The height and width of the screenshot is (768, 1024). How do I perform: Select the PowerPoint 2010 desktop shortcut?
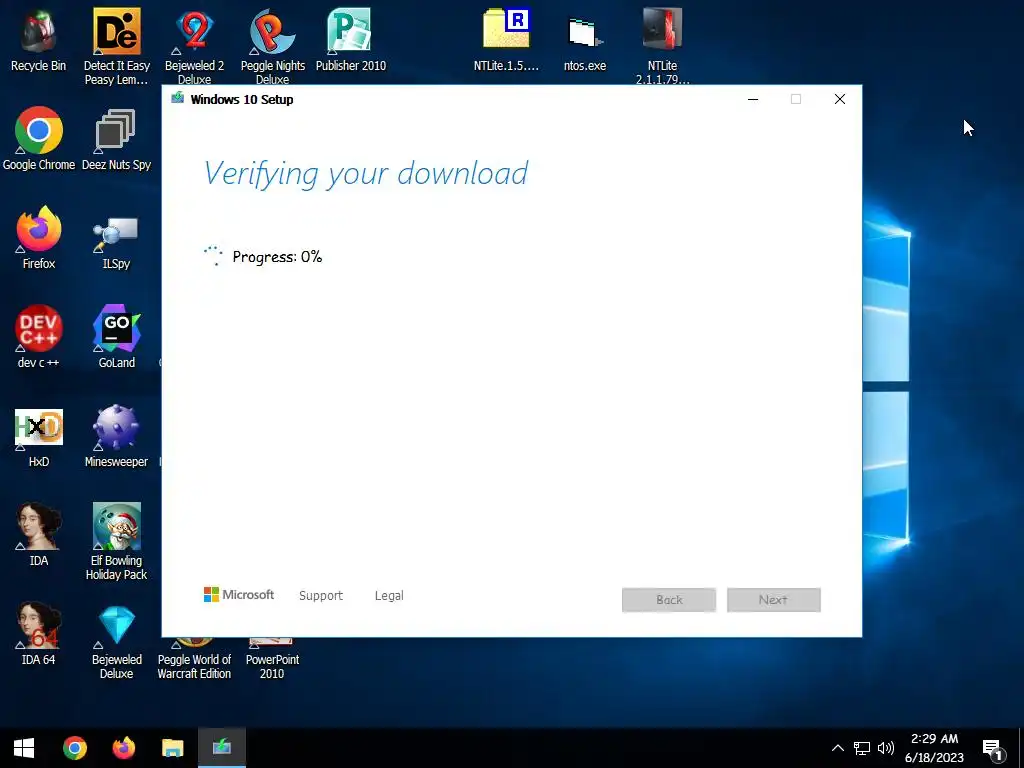click(272, 660)
